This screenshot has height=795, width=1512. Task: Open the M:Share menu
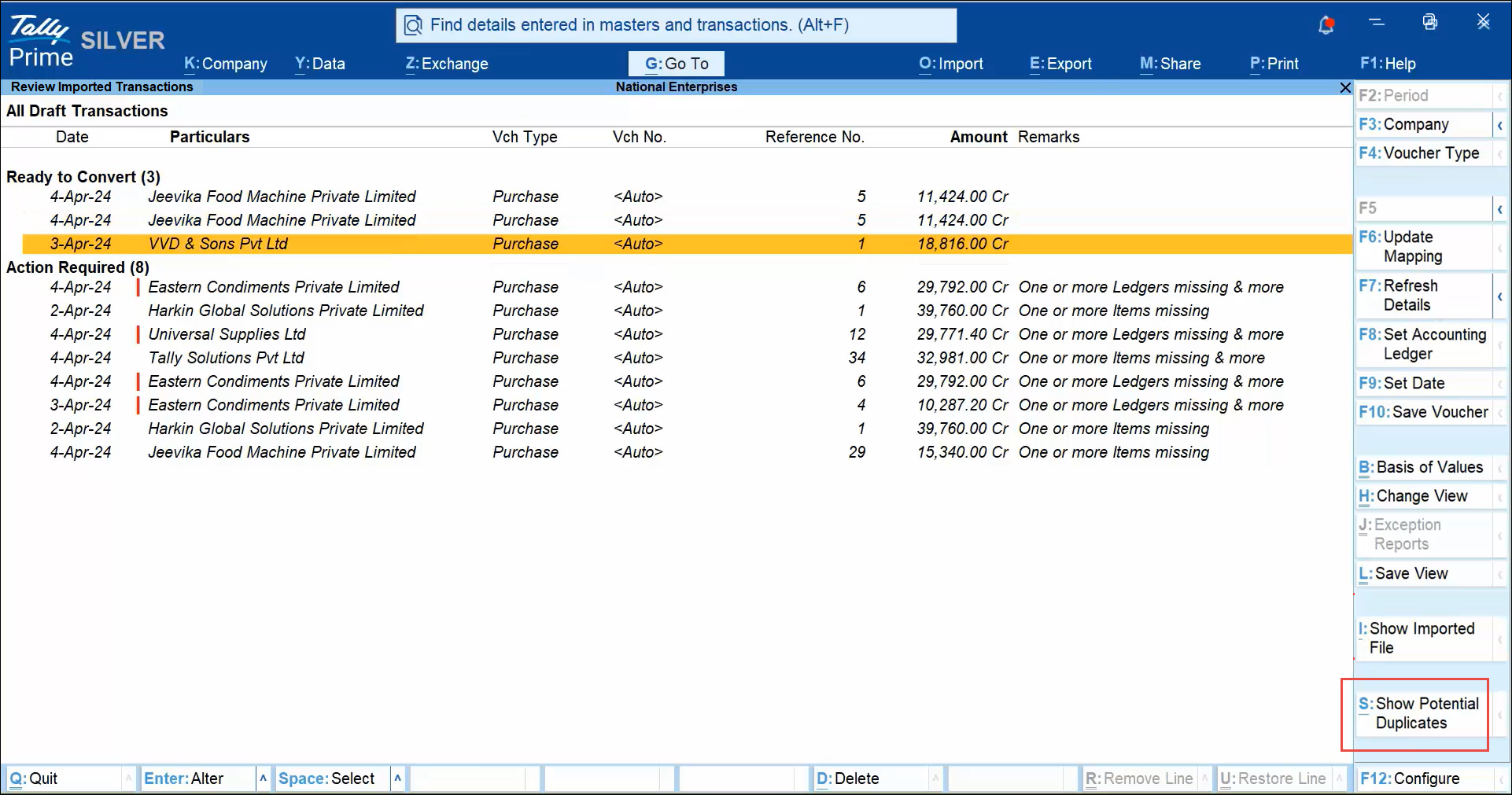(x=1171, y=64)
